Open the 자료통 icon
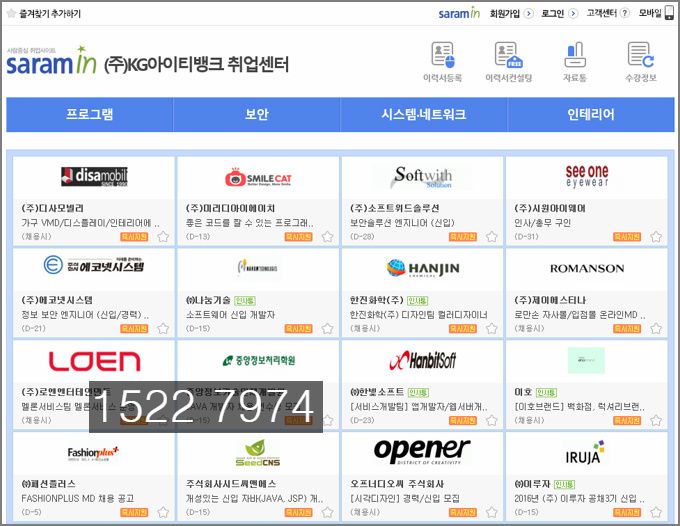Image resolution: width=680 pixels, height=526 pixels. pyautogui.click(x=575, y=55)
